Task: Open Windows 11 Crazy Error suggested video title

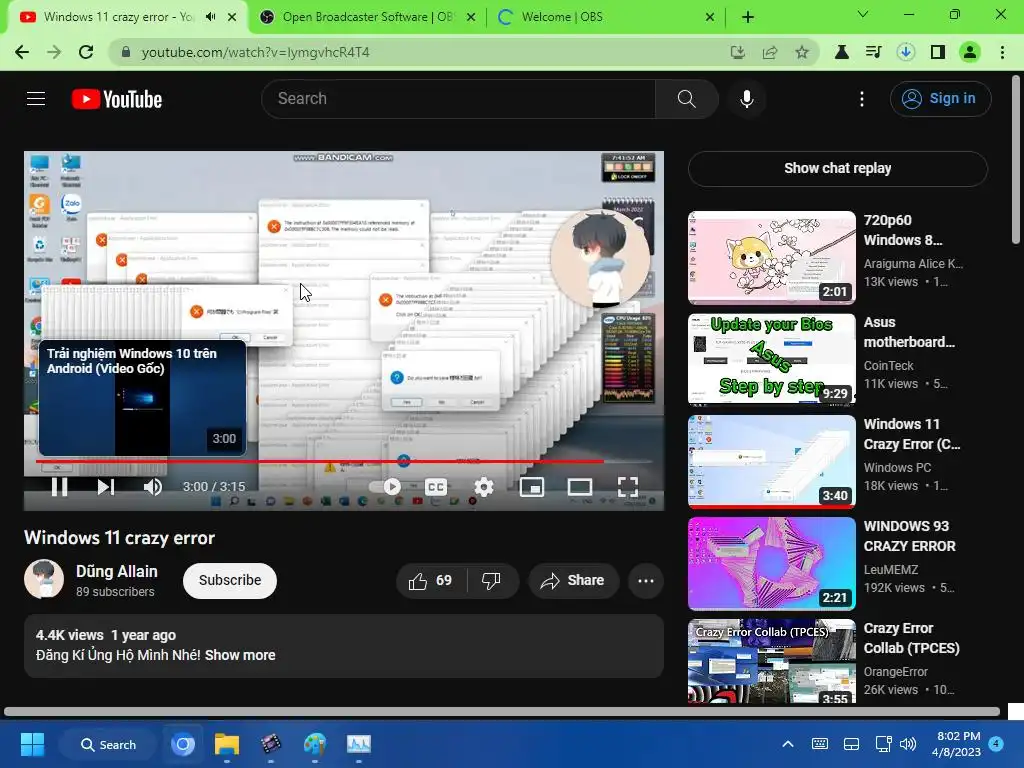Action: [x=912, y=434]
